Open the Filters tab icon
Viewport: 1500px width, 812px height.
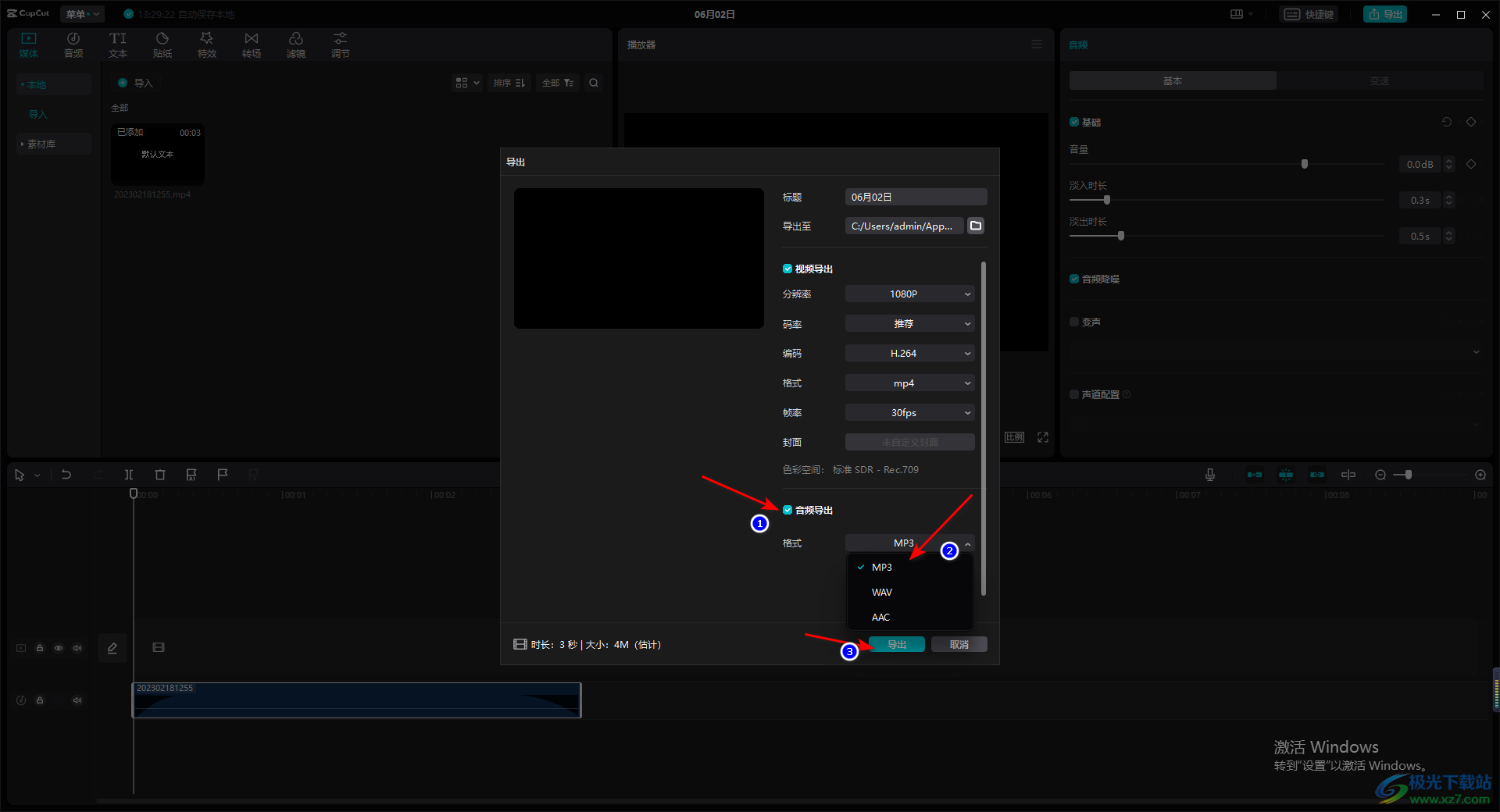[x=296, y=38]
